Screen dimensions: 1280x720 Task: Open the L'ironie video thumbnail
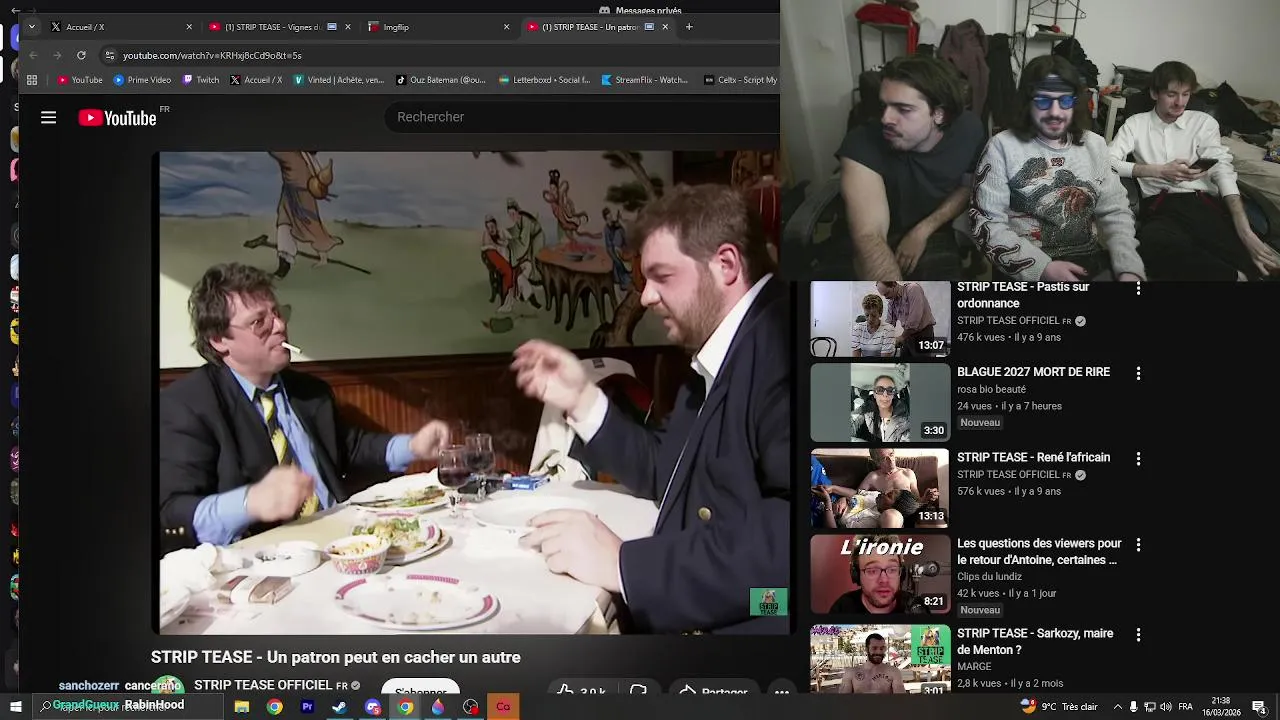[880, 574]
